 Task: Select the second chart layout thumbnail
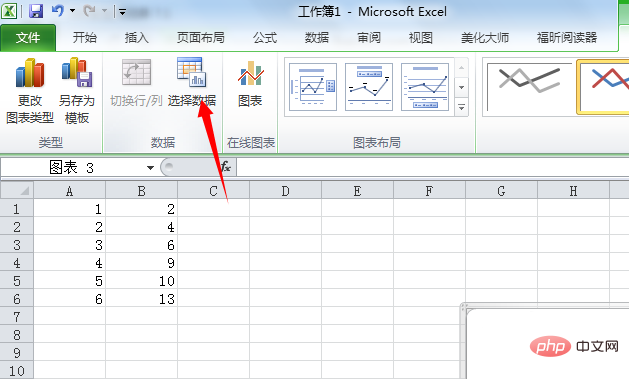pyautogui.click(x=369, y=87)
